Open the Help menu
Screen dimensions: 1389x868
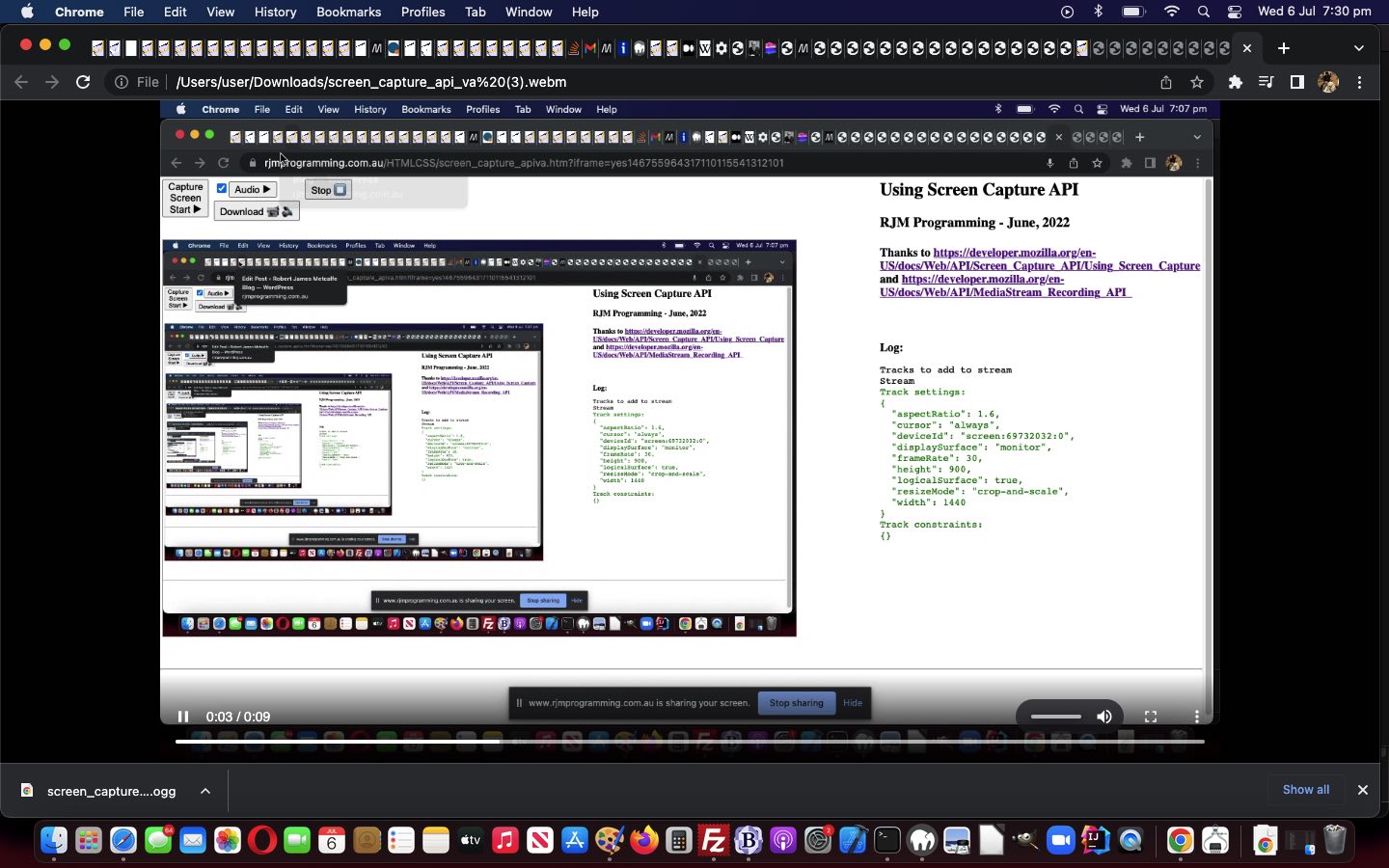pos(585,12)
